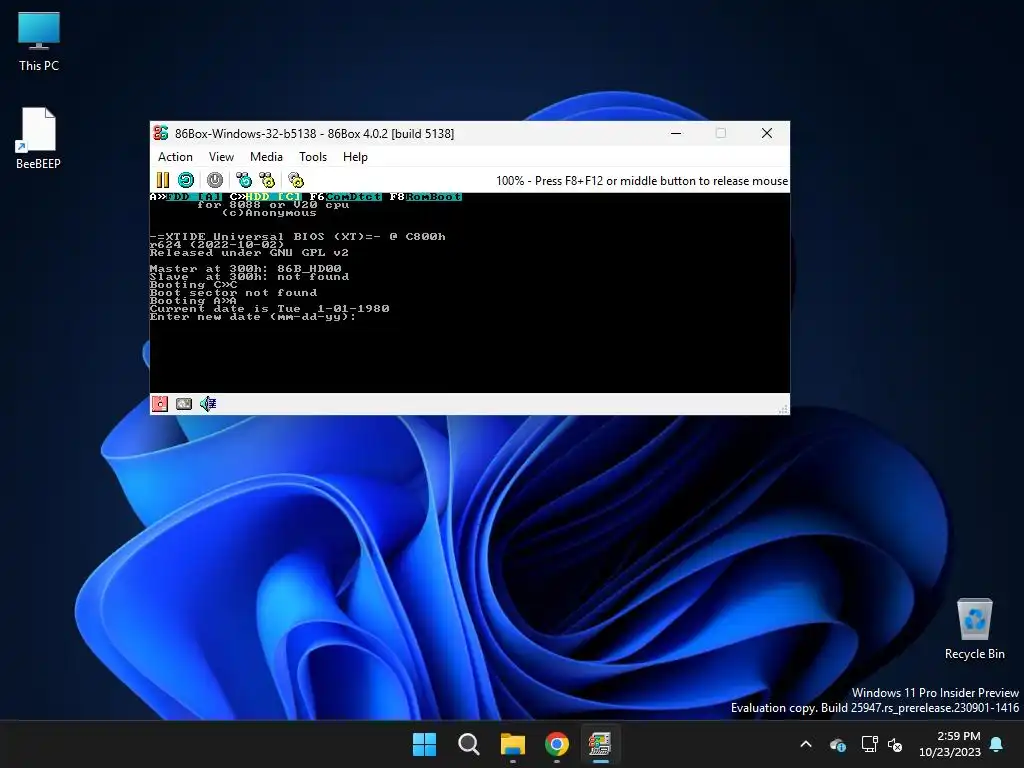
Task: Open the View menu
Action: pos(221,157)
